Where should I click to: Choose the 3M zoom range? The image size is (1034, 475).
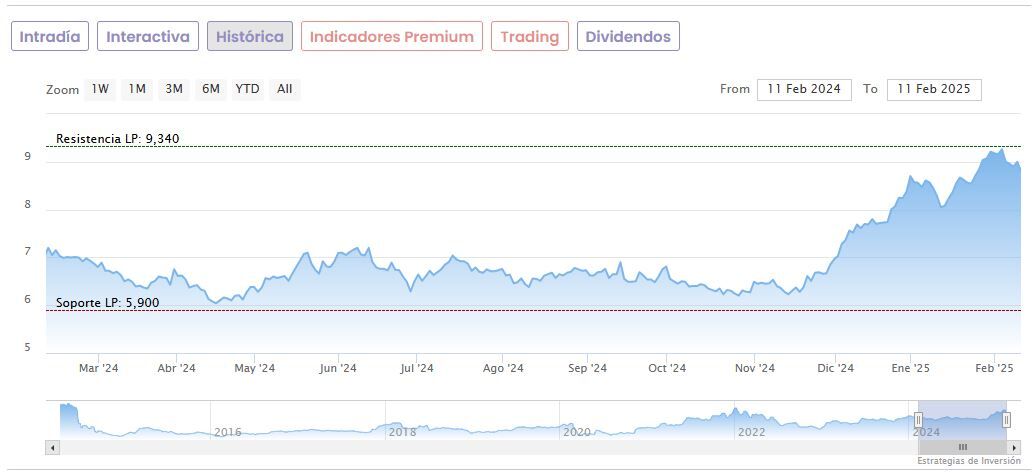[174, 89]
